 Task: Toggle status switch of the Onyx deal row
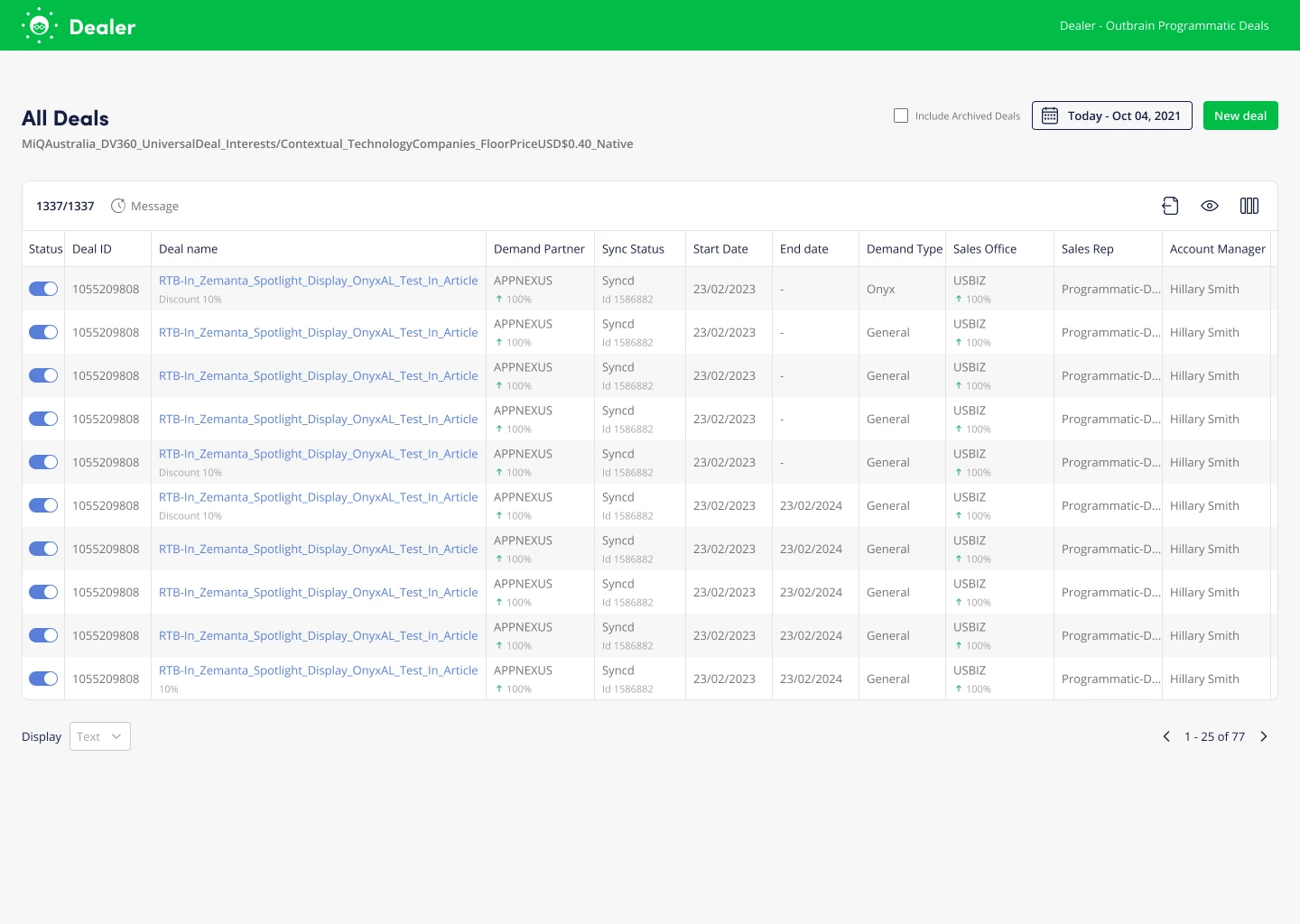point(43,289)
